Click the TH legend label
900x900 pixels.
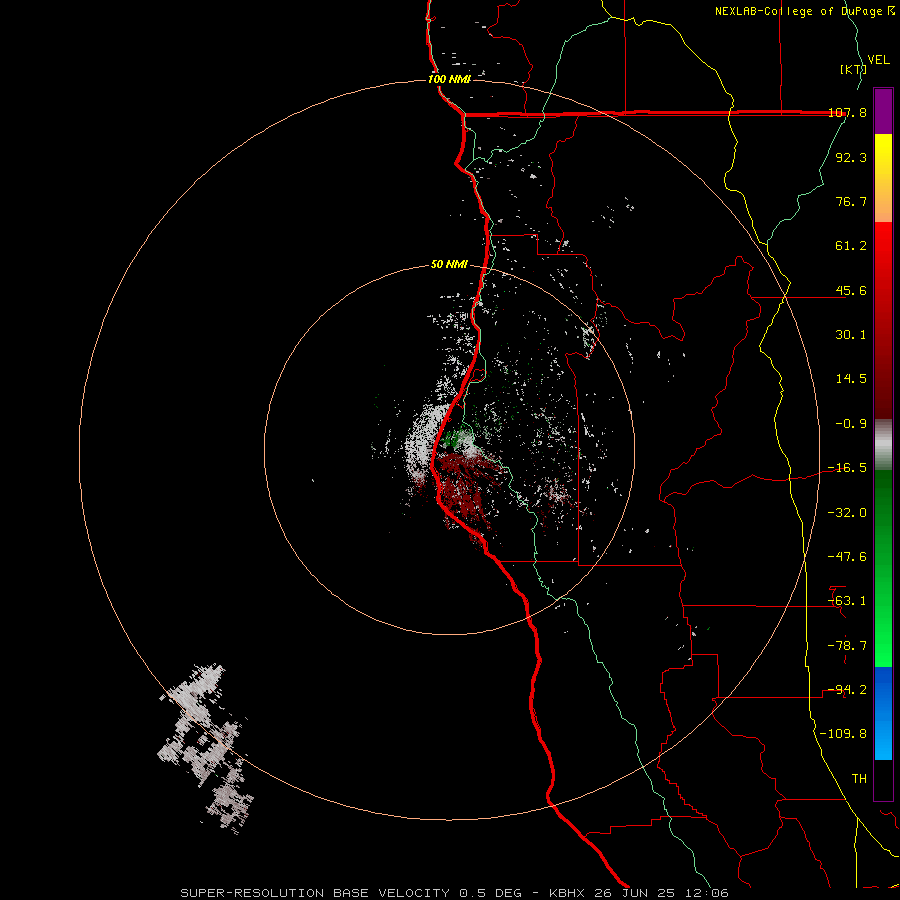(x=859, y=779)
